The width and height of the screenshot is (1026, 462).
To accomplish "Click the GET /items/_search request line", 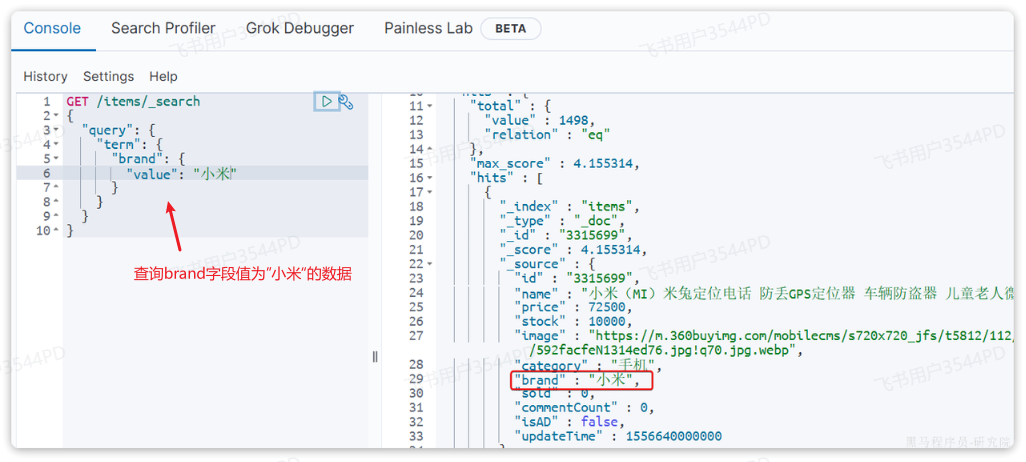I will (x=133, y=101).
